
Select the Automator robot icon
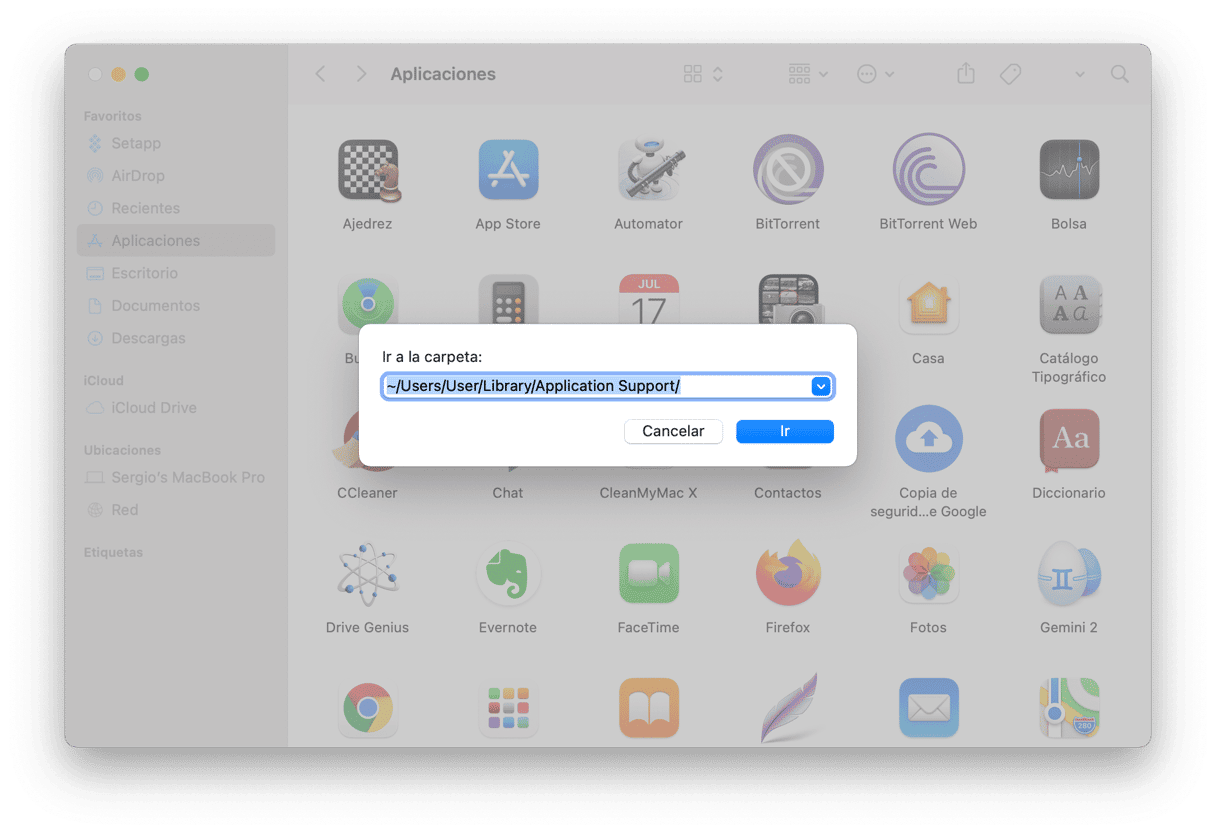[x=648, y=170]
